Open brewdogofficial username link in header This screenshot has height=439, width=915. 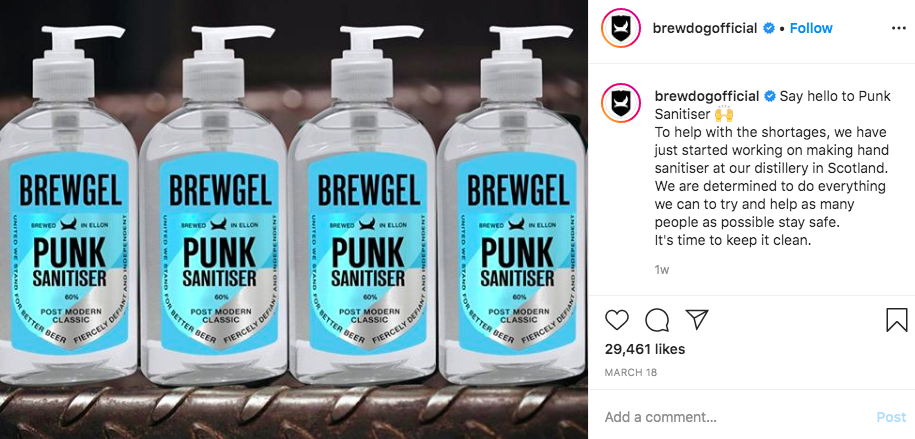(705, 28)
